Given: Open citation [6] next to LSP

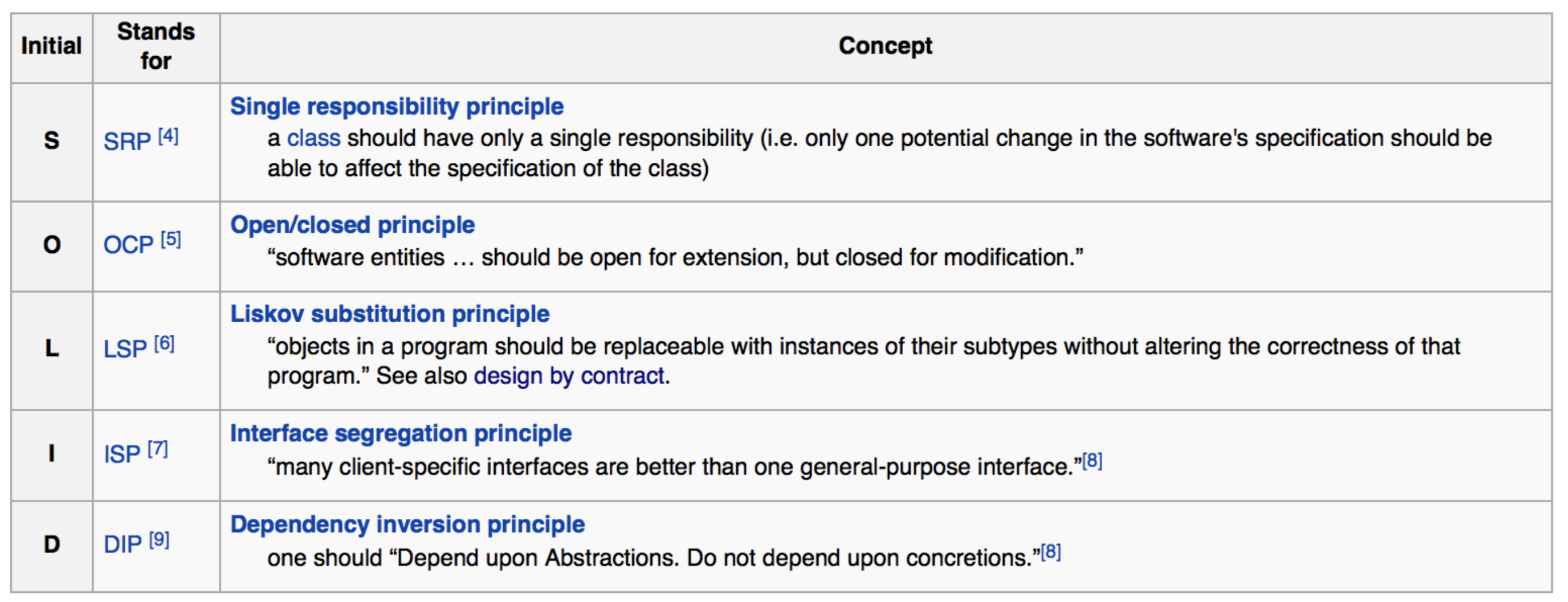Looking at the screenshot, I should click(164, 344).
